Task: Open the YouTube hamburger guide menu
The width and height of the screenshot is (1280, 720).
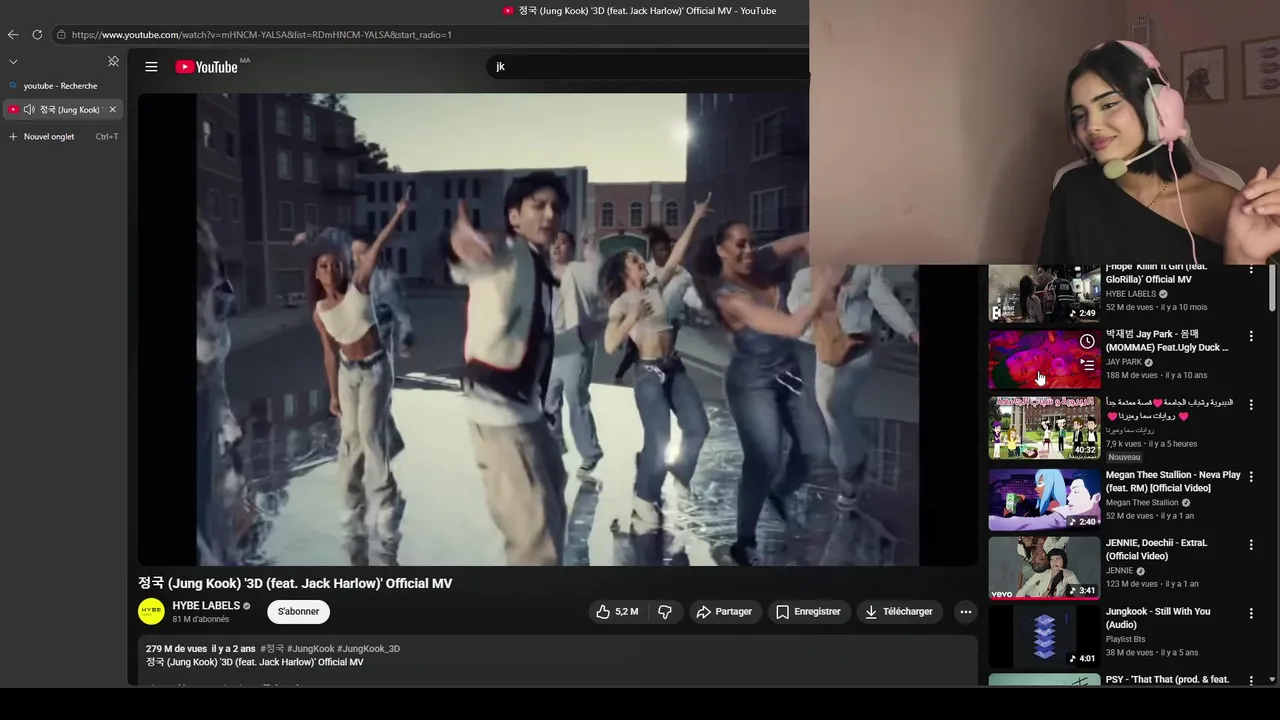Action: click(x=151, y=67)
